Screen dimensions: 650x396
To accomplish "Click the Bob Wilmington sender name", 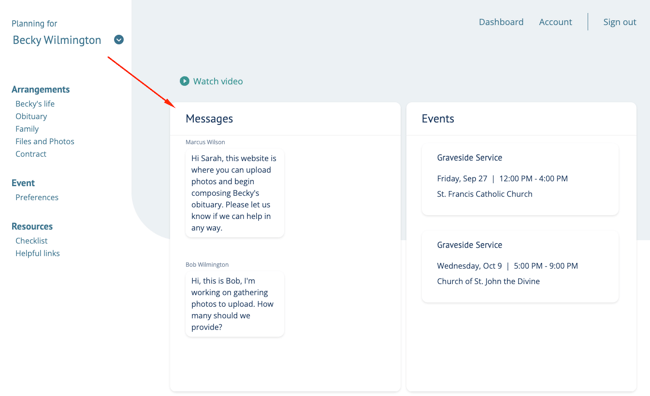I will [x=207, y=265].
